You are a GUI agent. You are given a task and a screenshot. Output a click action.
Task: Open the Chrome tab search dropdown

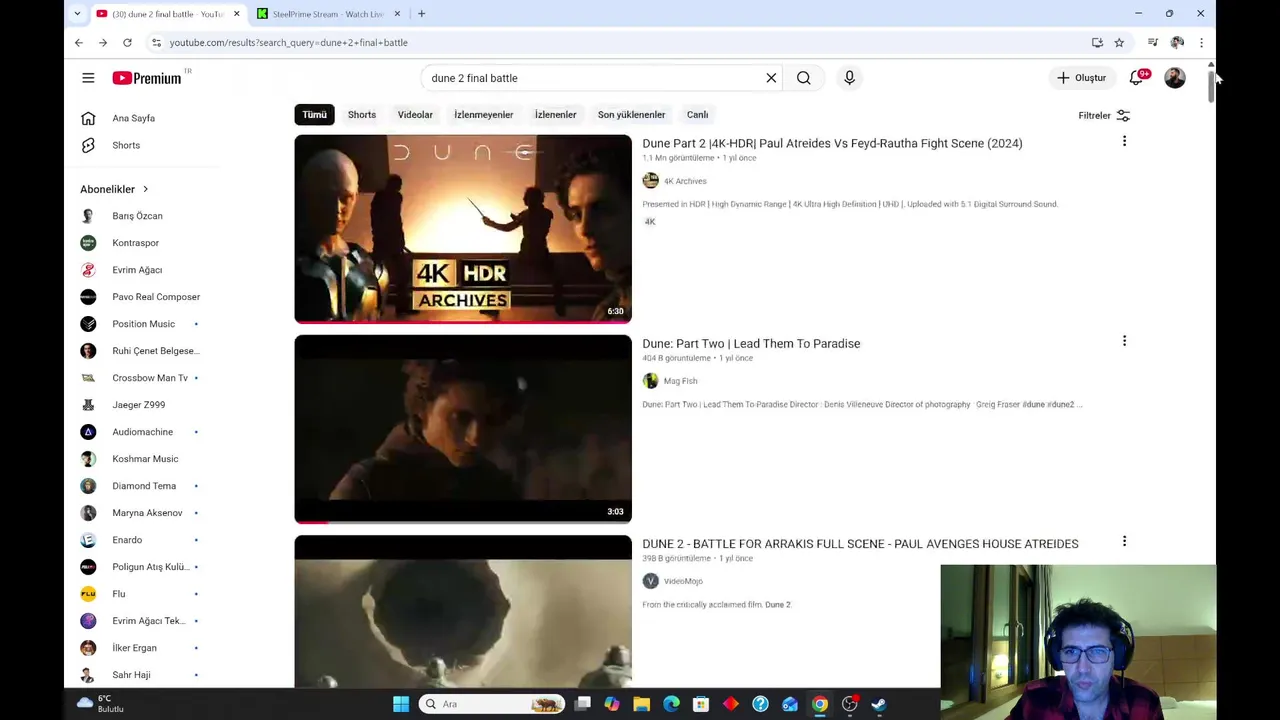point(77,14)
